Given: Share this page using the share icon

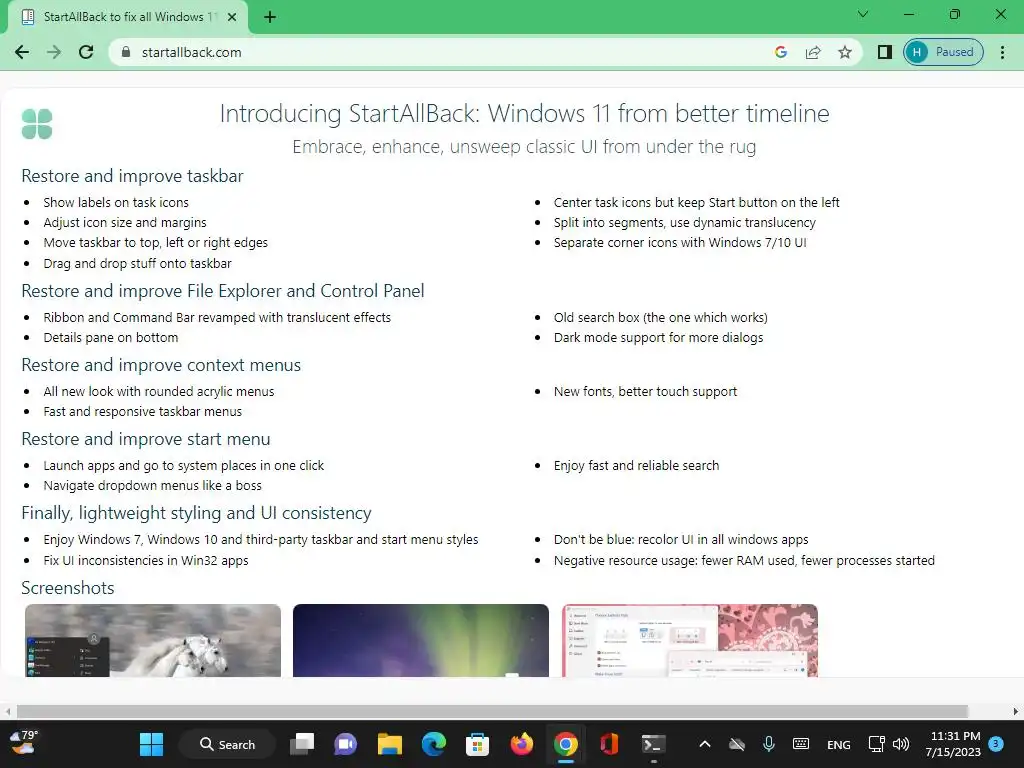Looking at the screenshot, I should [x=813, y=52].
